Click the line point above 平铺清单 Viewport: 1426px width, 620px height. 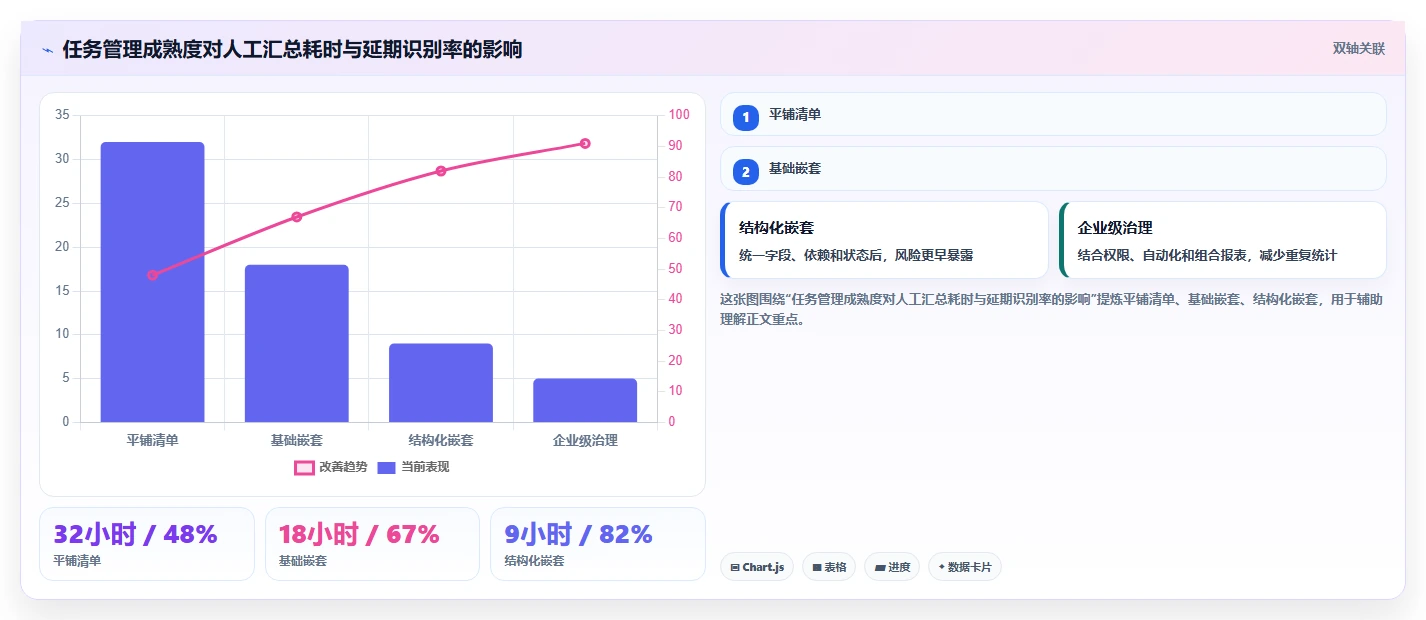click(152, 275)
